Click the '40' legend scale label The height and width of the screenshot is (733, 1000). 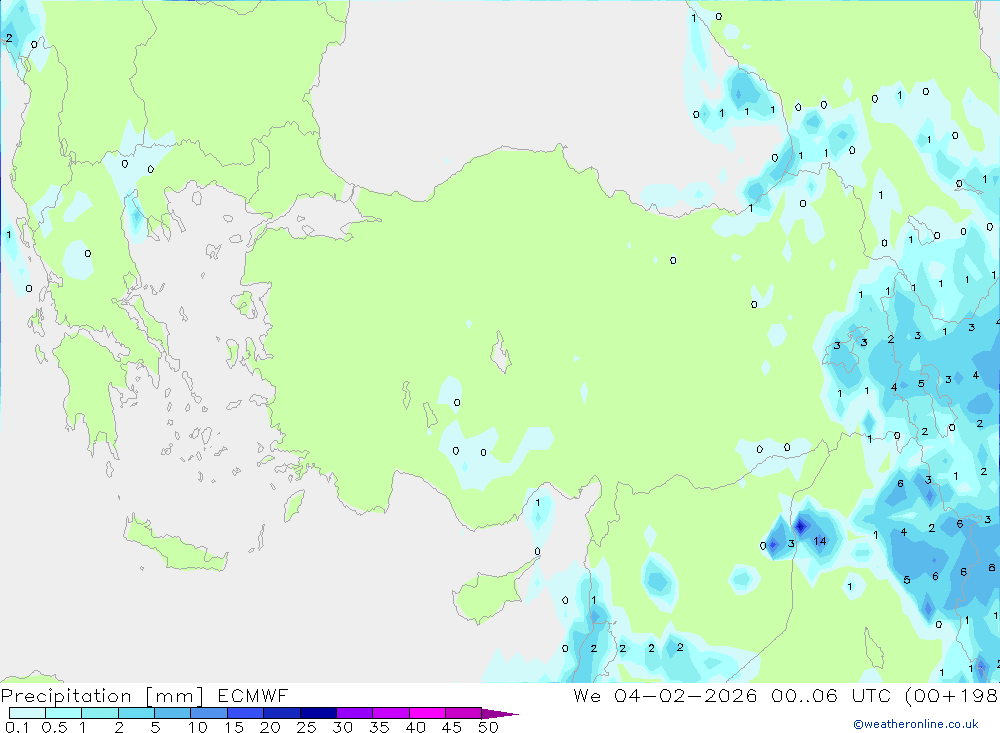(416, 727)
